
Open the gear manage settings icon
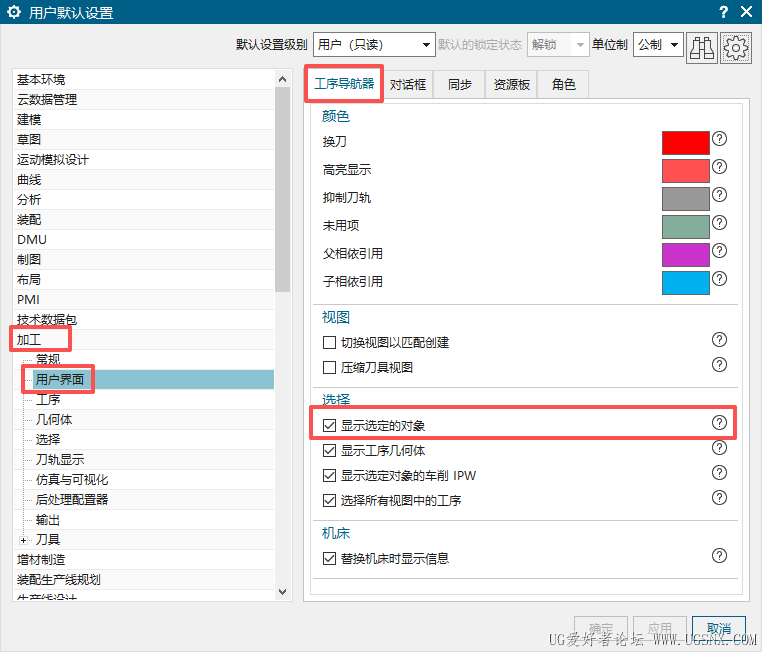(736, 48)
